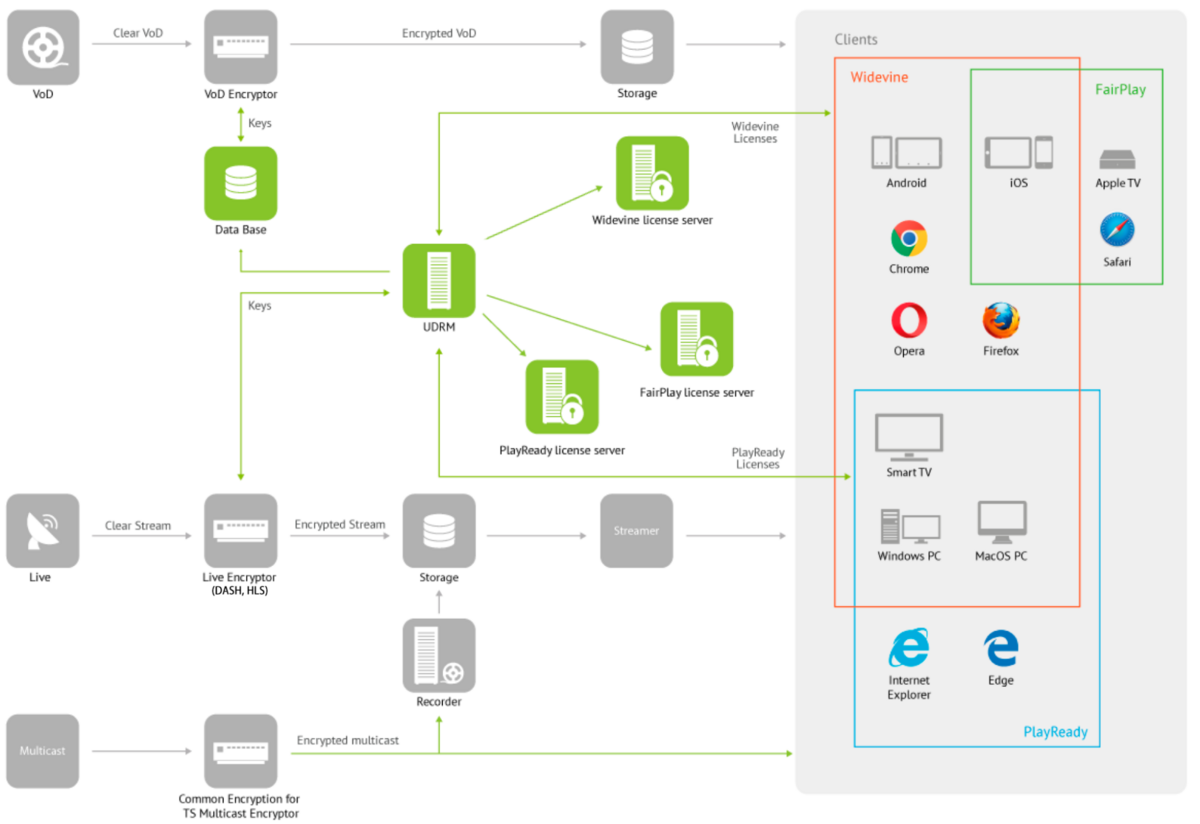
Task: Click the blue PlayReady group label
Action: click(1055, 732)
